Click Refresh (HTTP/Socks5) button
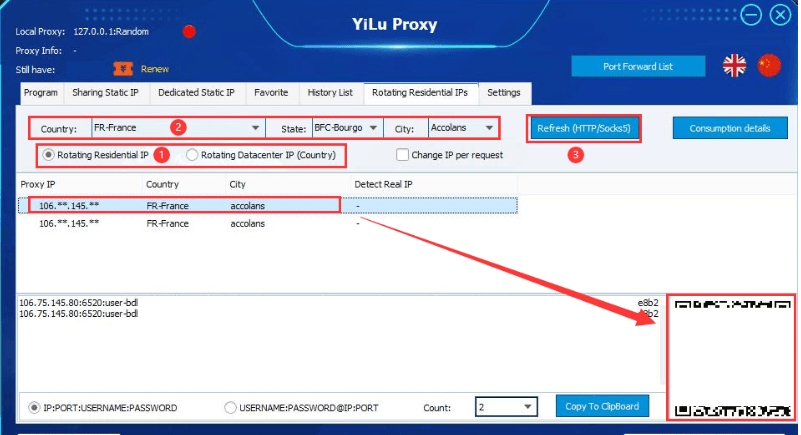Image resolution: width=801 pixels, height=435 pixels. tap(584, 128)
